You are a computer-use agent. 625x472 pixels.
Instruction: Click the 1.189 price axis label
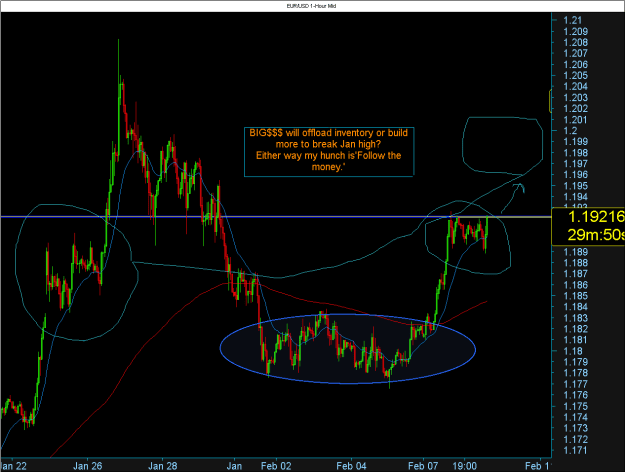pyautogui.click(x=575, y=252)
